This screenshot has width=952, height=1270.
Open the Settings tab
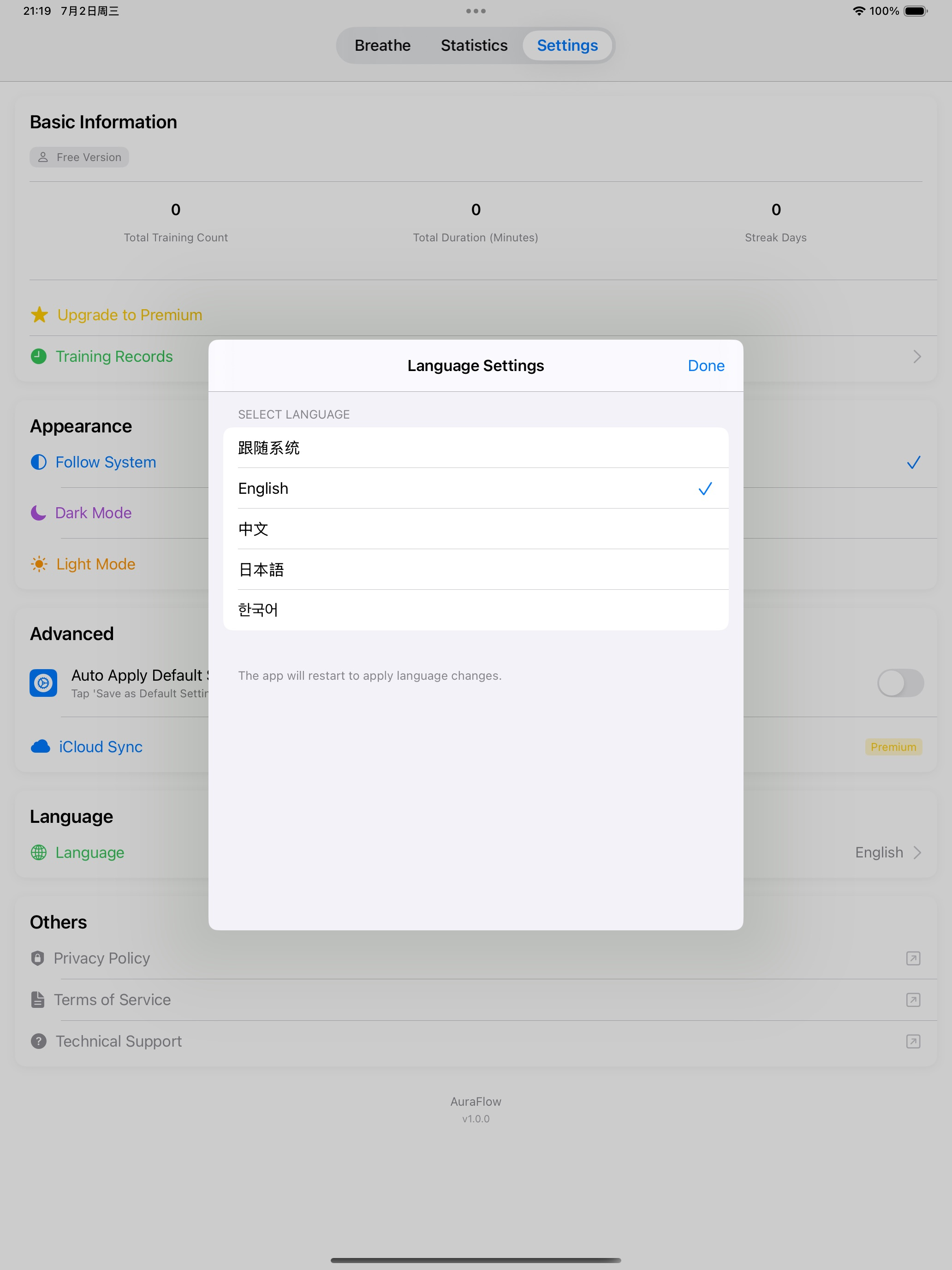567,45
